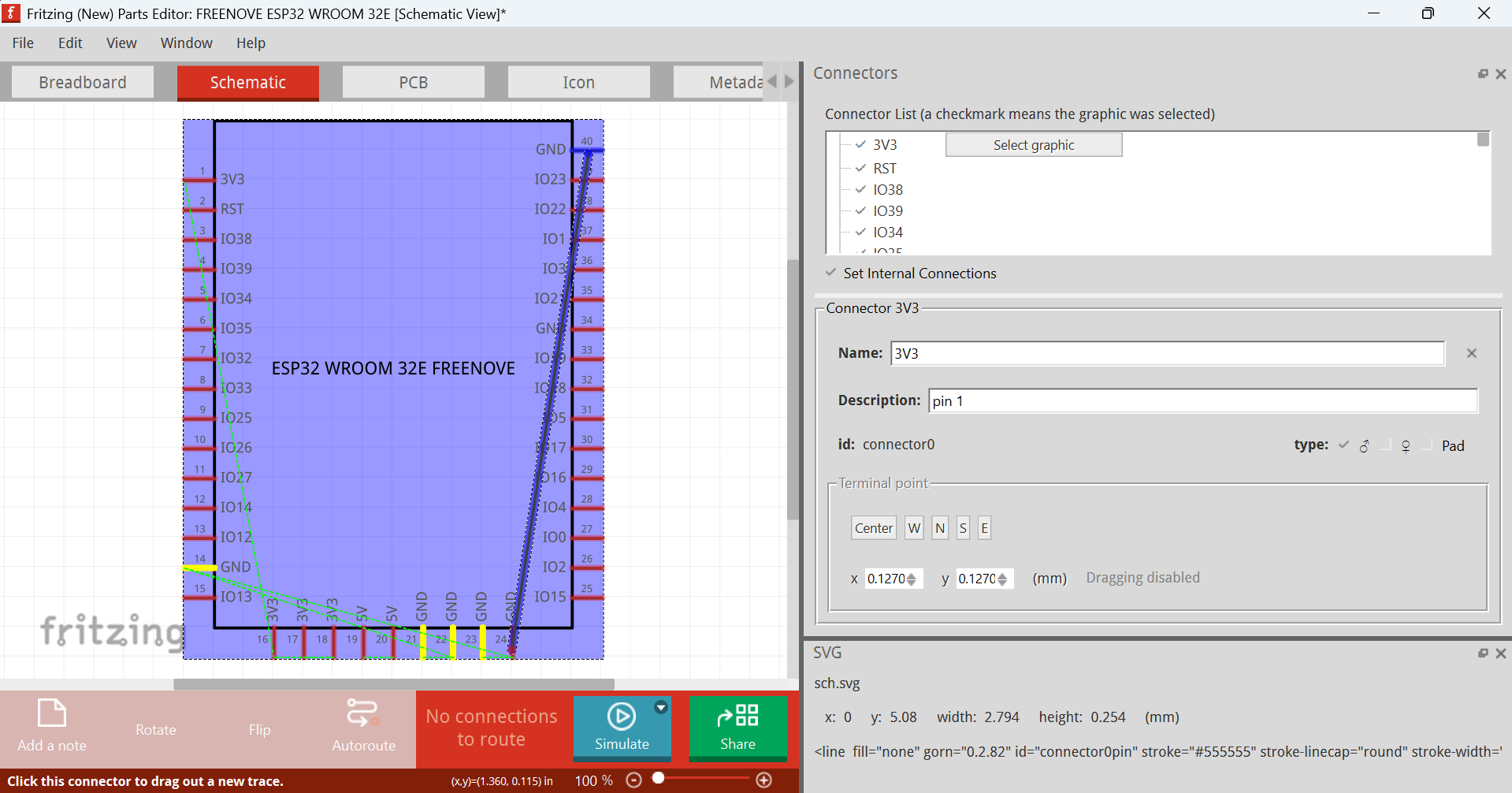
Task: Select RST in the connector list
Action: point(884,169)
